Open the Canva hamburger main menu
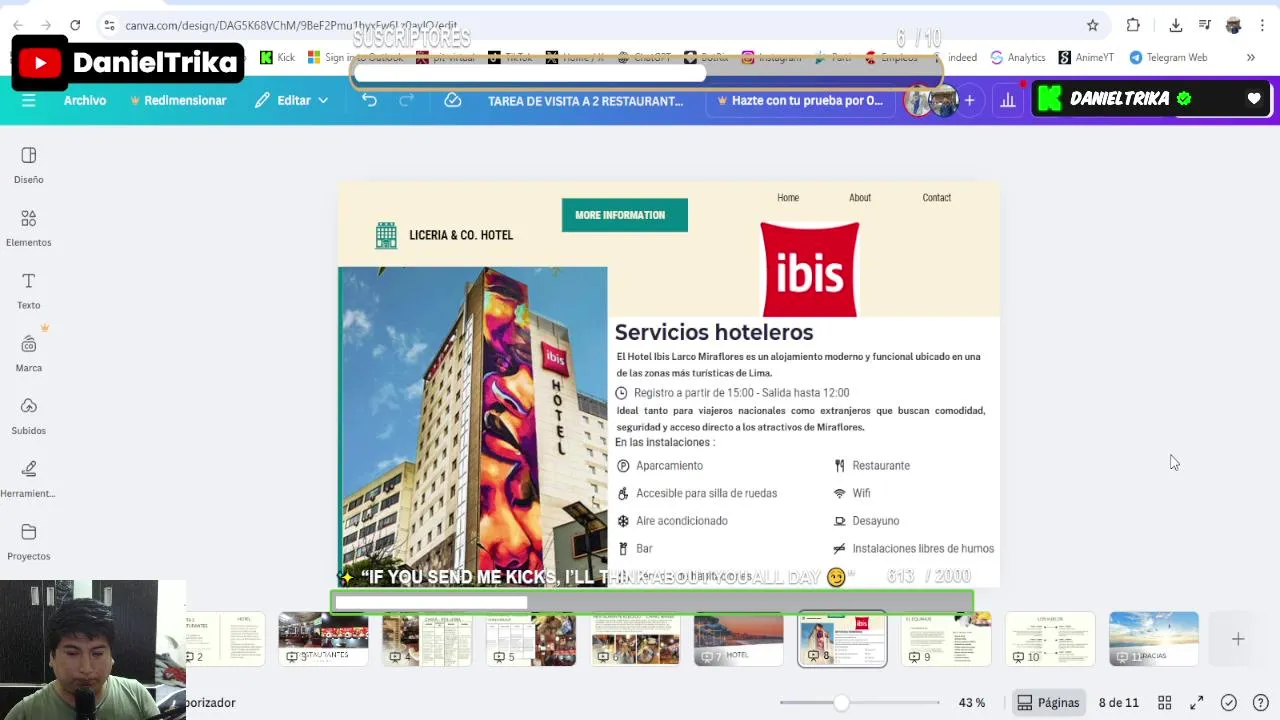This screenshot has height=720, width=1280. [28, 100]
